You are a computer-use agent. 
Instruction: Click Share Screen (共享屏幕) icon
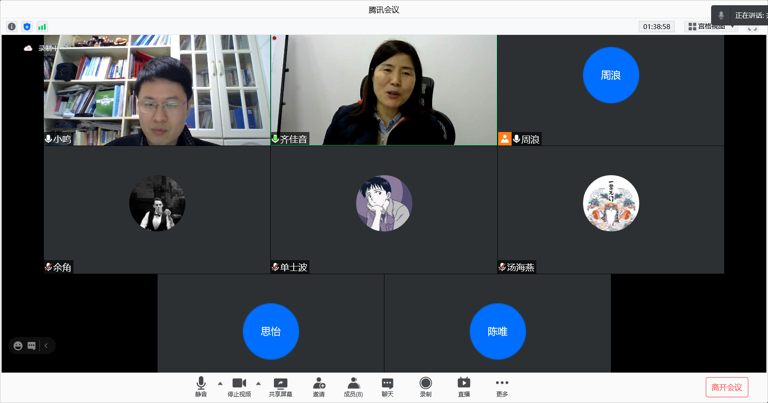(x=280, y=386)
